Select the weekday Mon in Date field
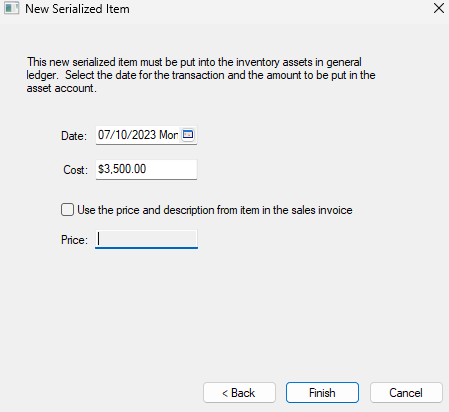 point(169,135)
